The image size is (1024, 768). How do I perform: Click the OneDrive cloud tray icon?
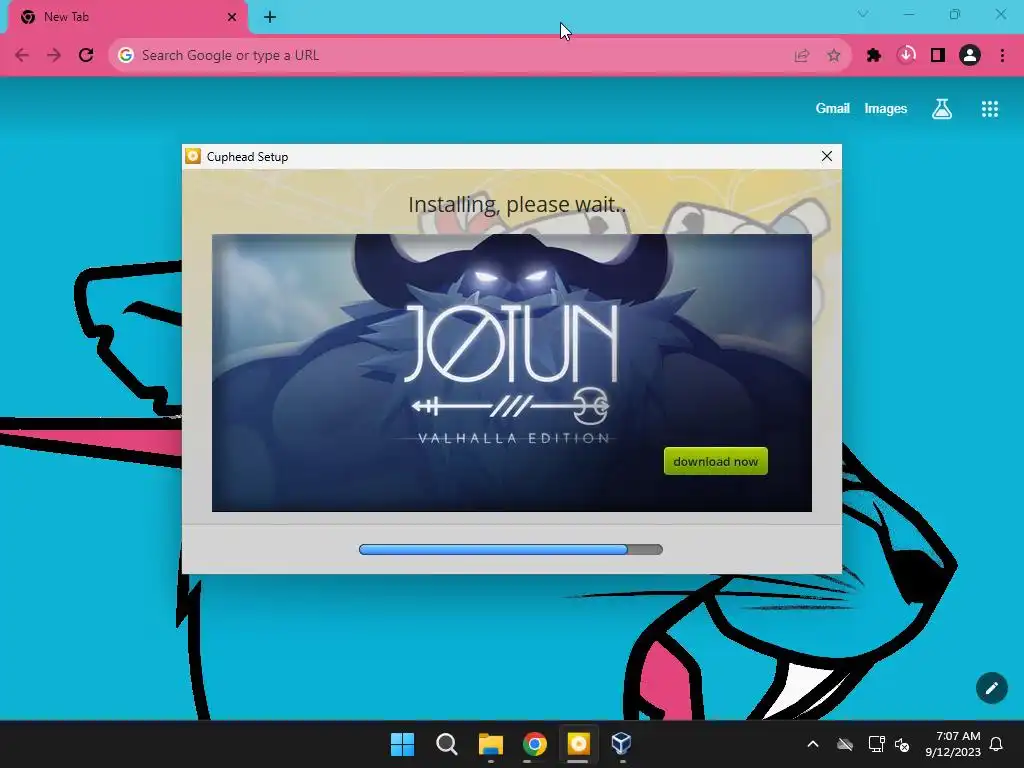coord(845,744)
